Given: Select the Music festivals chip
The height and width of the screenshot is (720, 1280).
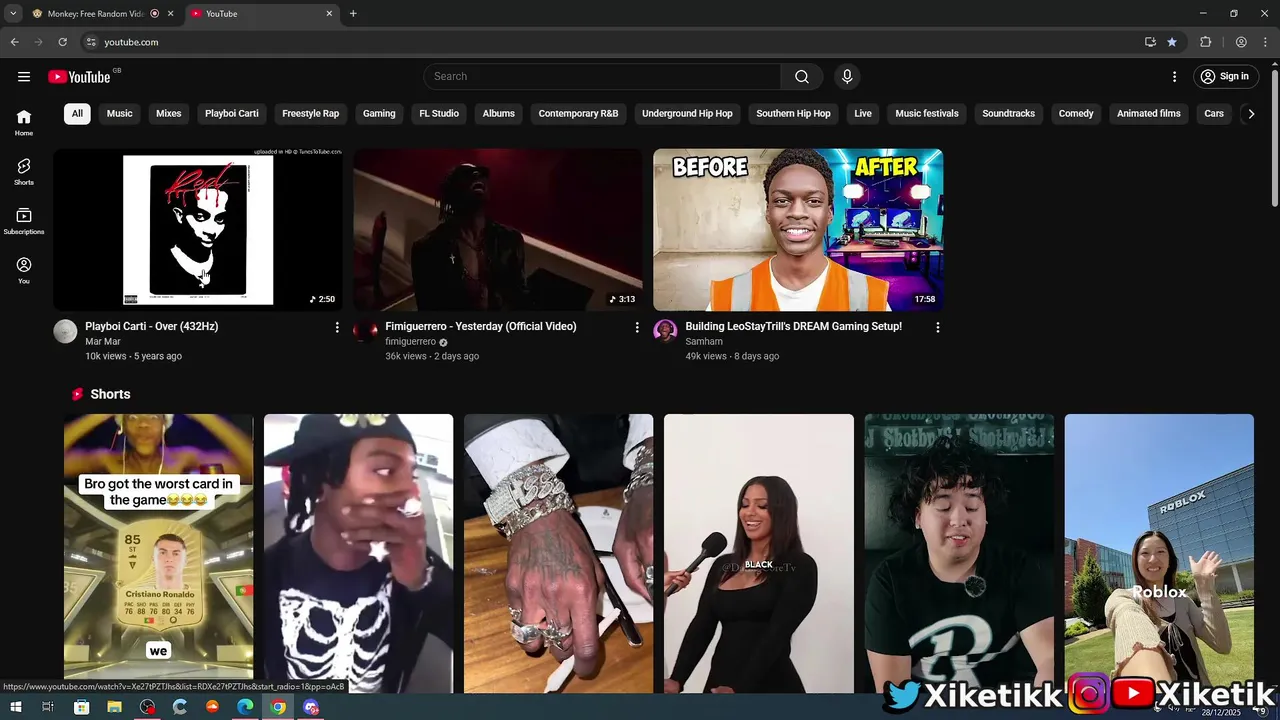Looking at the screenshot, I should [x=927, y=114].
